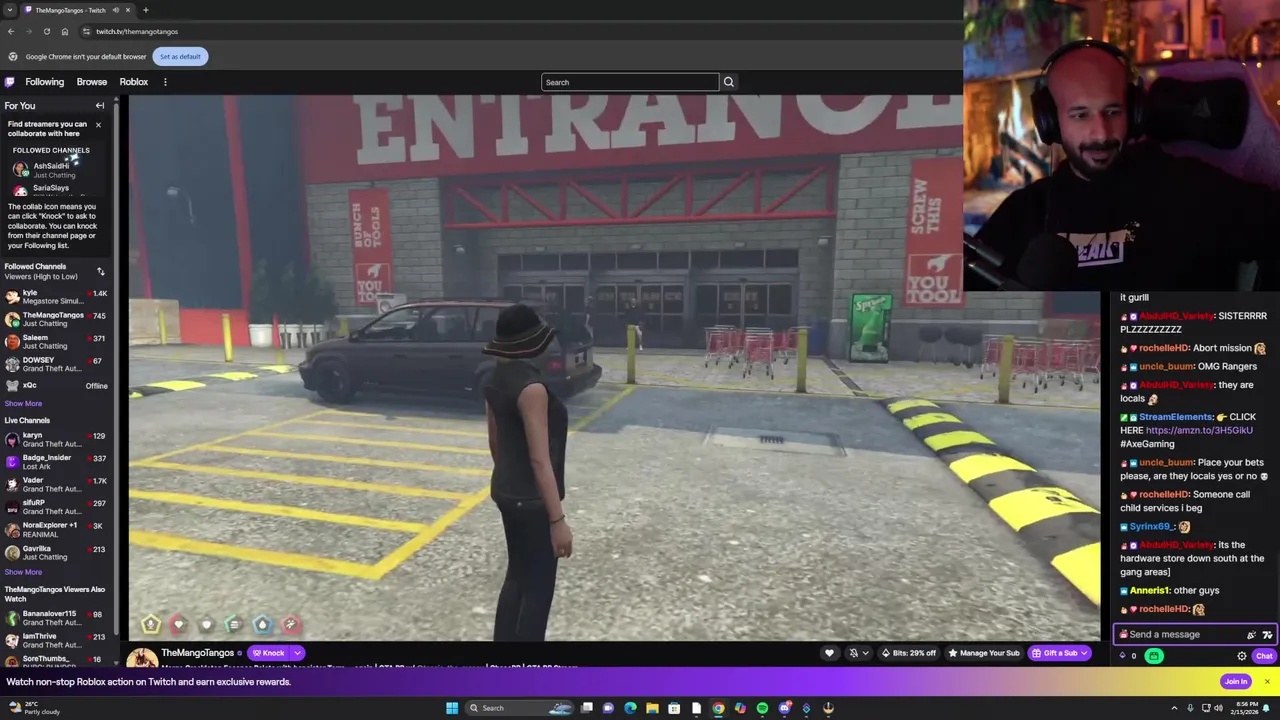Open the Roblox tab in Twitch
Image resolution: width=1280 pixels, height=720 pixels.
point(133,82)
